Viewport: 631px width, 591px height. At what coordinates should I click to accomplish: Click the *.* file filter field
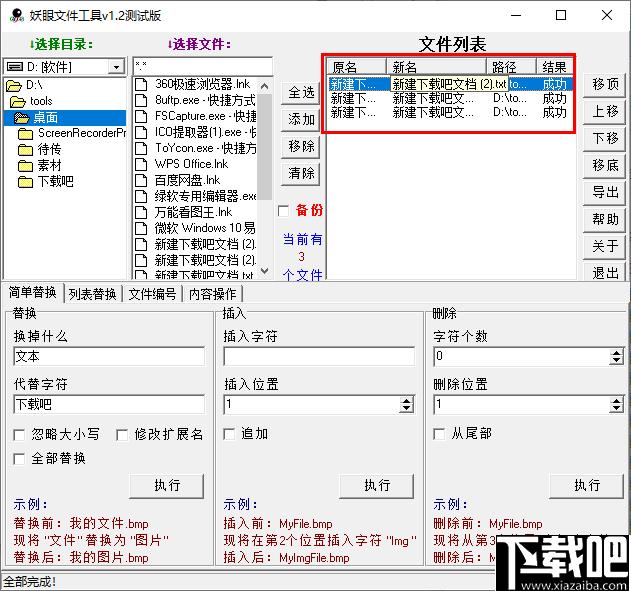pos(203,66)
